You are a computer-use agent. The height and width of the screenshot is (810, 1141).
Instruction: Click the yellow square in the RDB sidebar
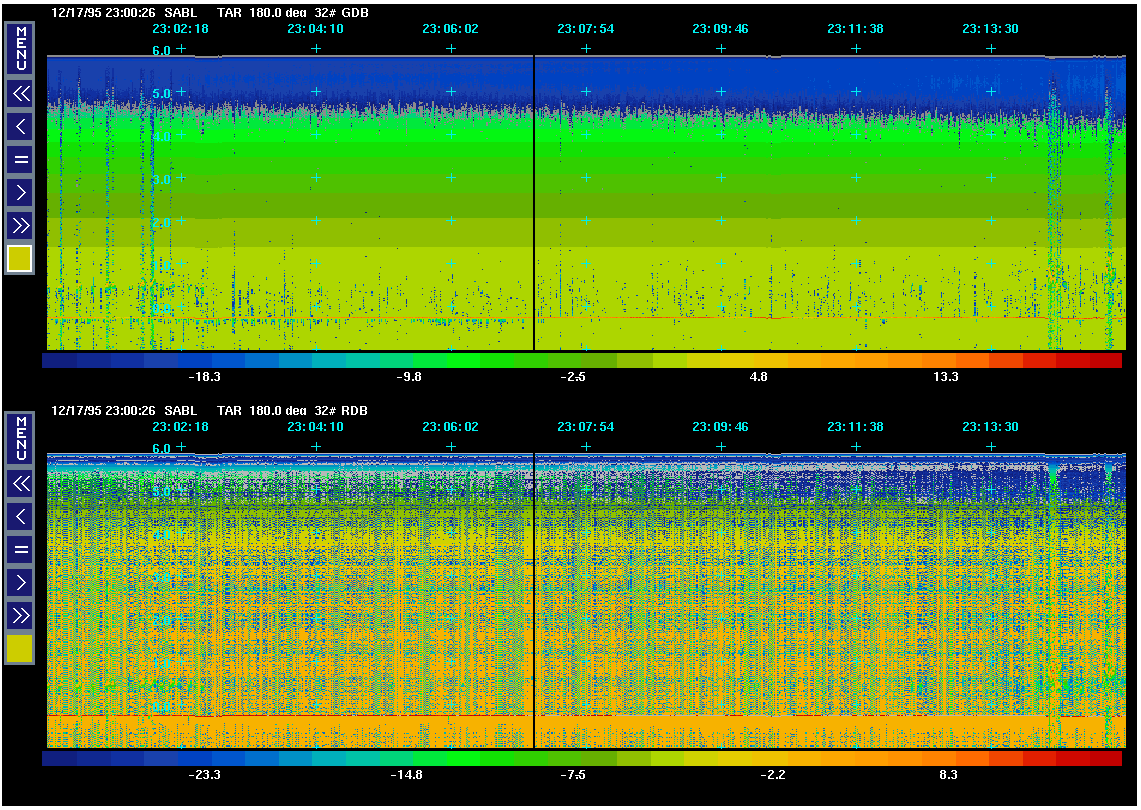pyautogui.click(x=20, y=649)
